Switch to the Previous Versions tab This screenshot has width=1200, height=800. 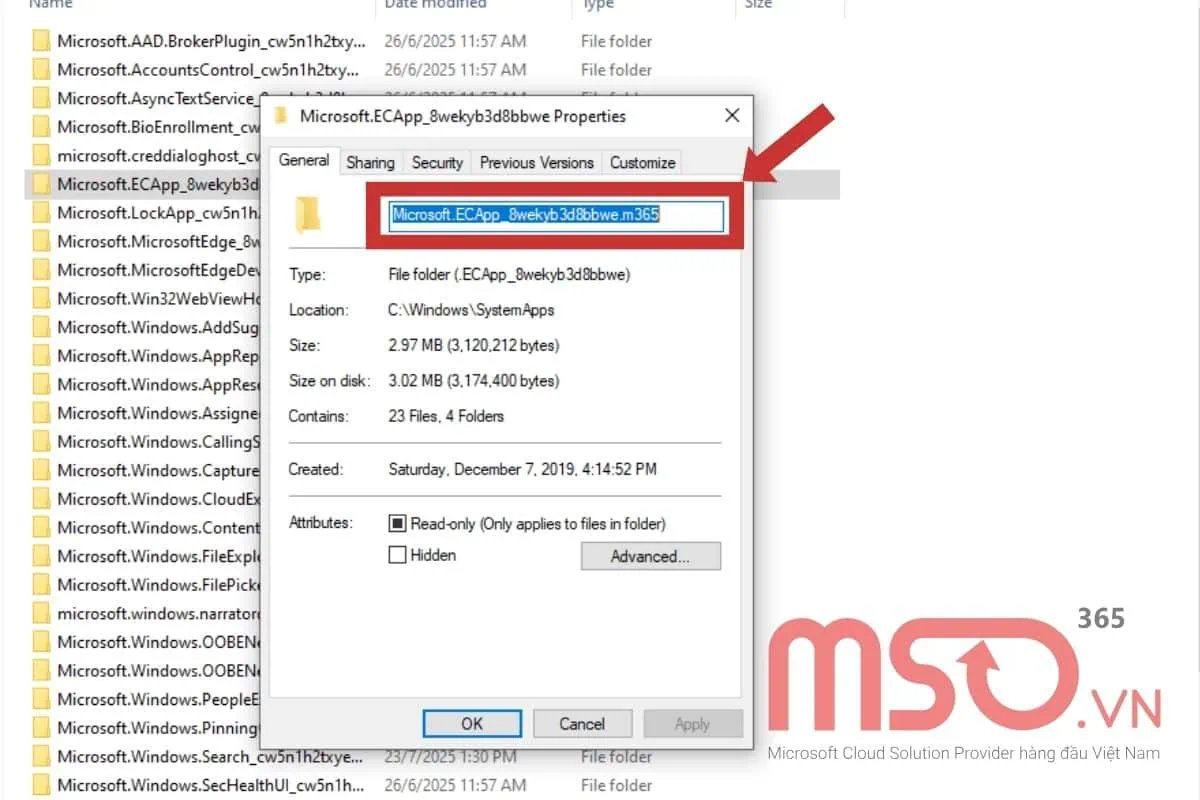coord(535,161)
